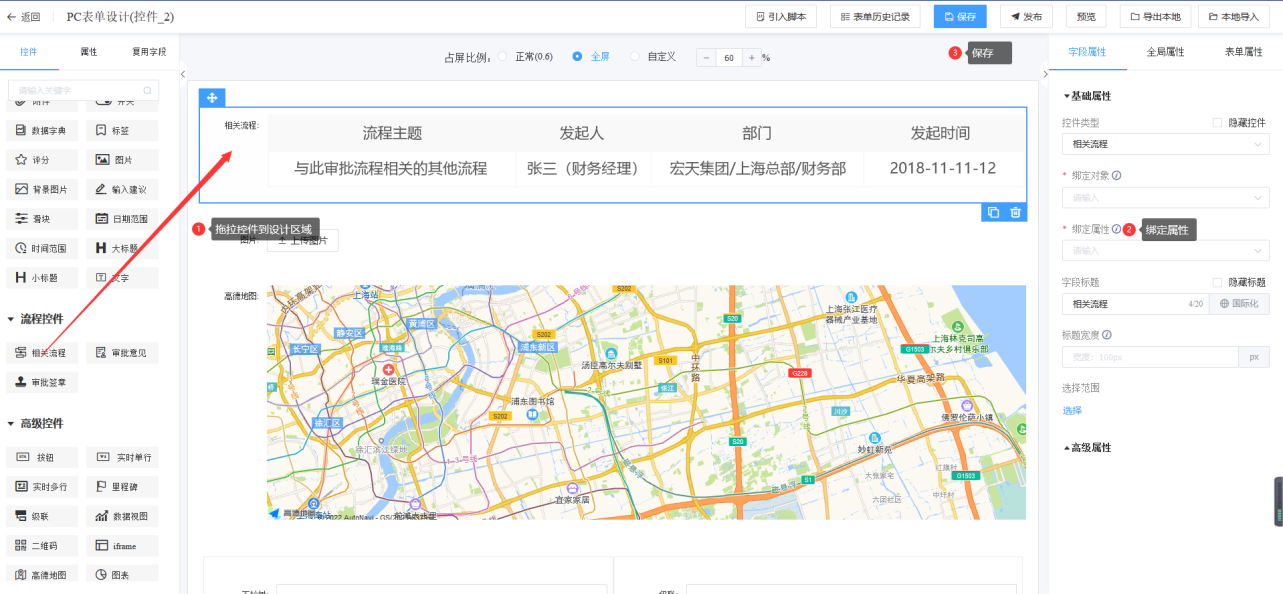Open the 绑定对象 dropdown
Viewport: 1283px width, 594px height.
tap(1166, 197)
